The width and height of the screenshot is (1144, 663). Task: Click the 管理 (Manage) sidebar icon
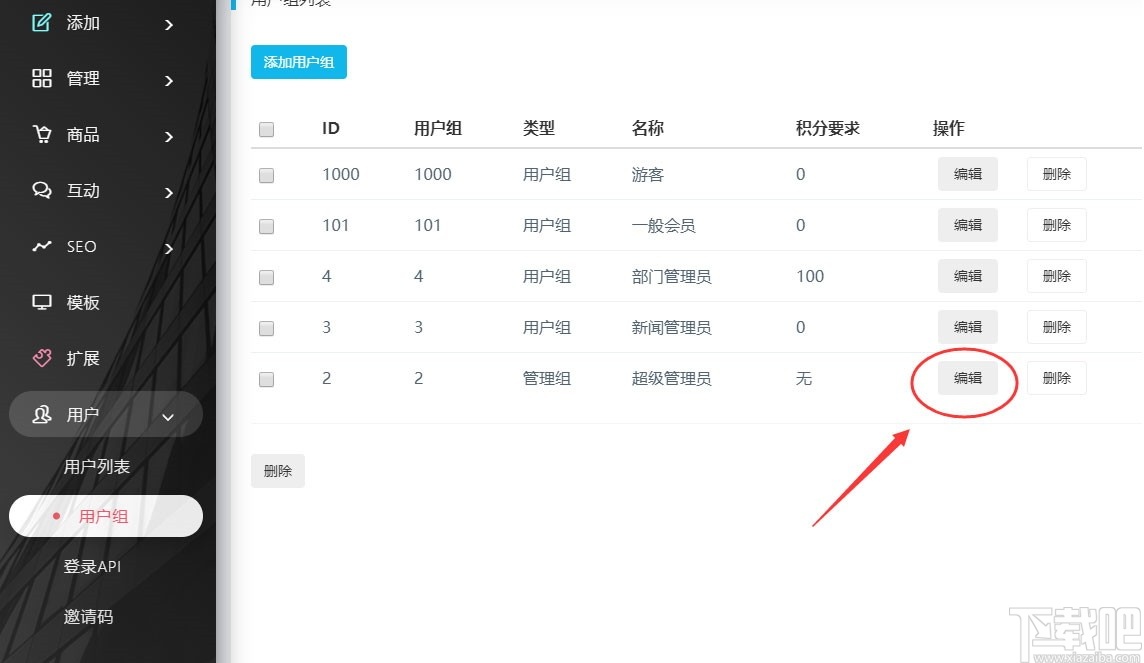[41, 78]
